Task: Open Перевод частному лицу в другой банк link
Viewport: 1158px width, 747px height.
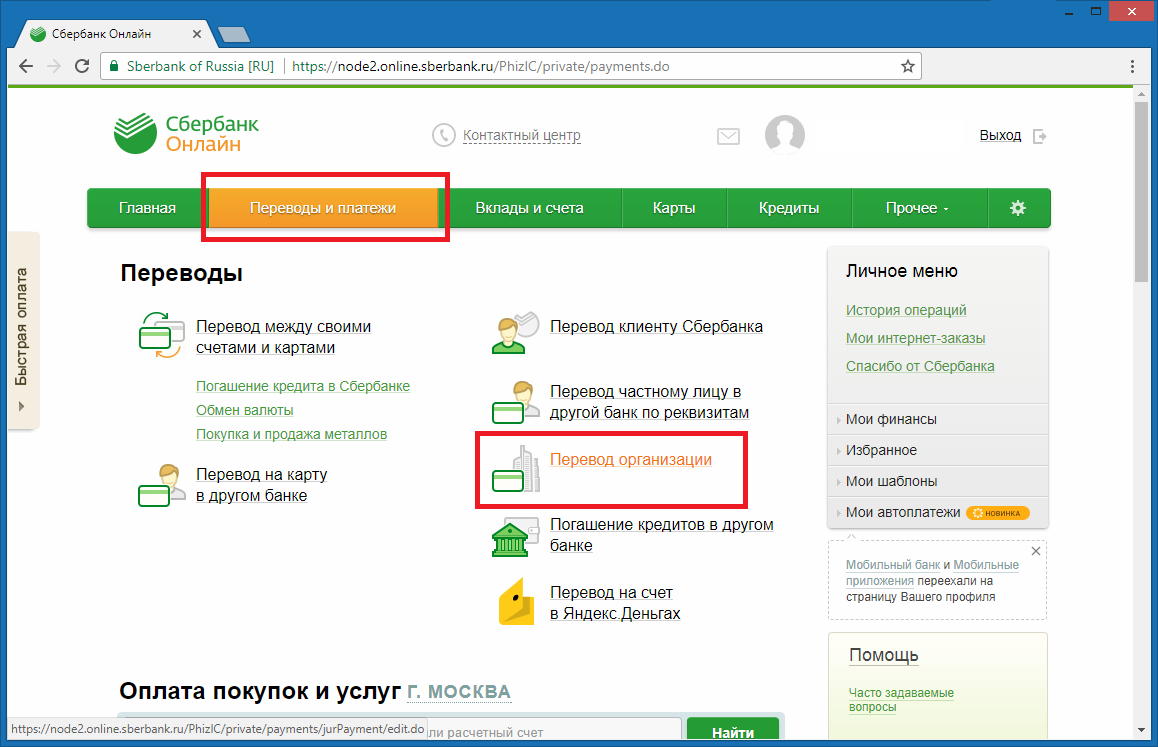Action: pyautogui.click(x=649, y=402)
